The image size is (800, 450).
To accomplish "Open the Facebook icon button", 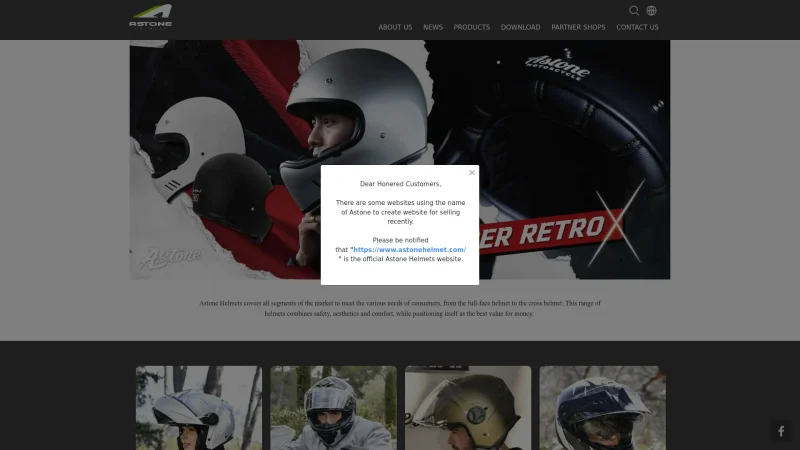I will [781, 431].
